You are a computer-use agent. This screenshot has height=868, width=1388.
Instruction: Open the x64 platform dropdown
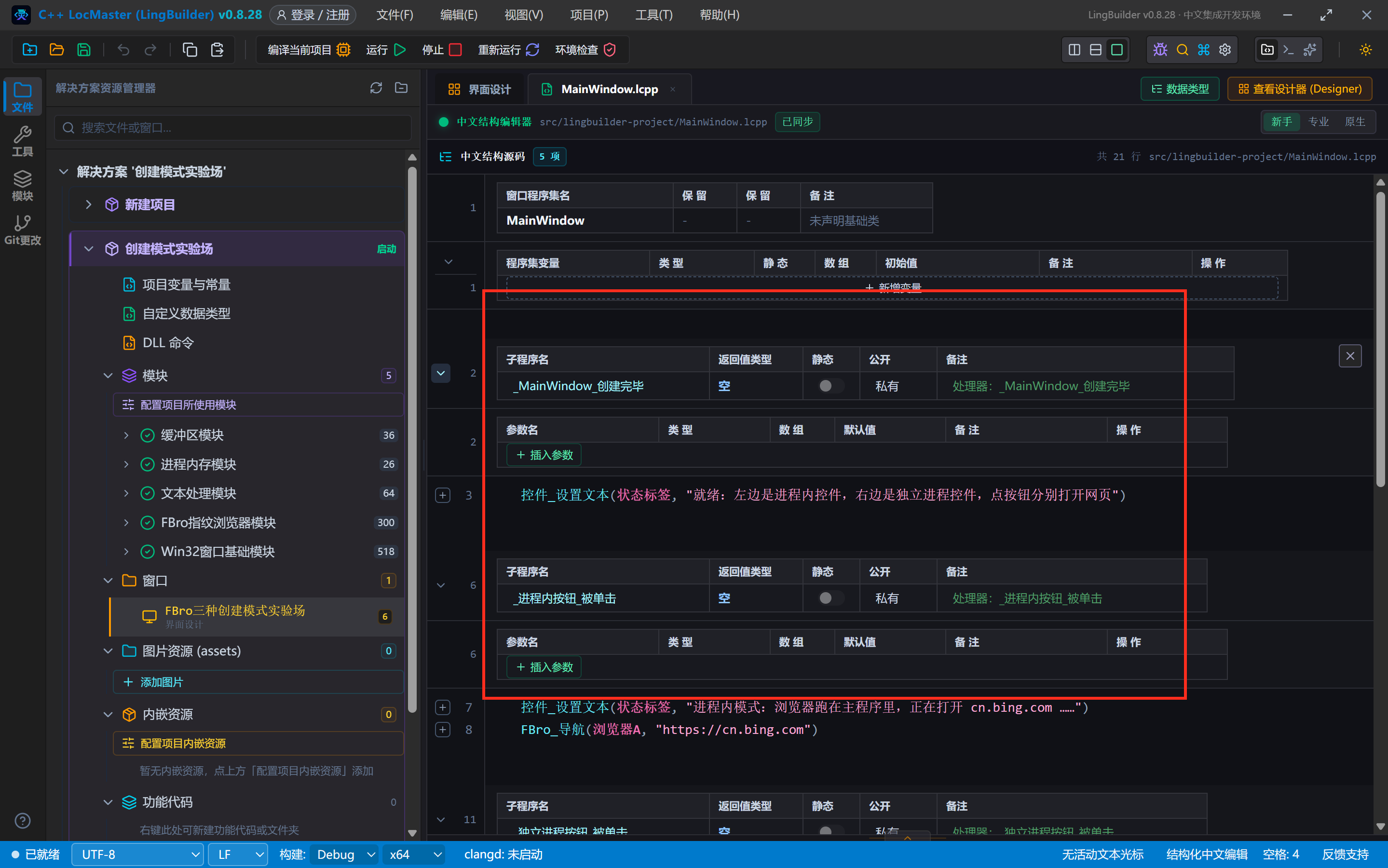point(414,854)
